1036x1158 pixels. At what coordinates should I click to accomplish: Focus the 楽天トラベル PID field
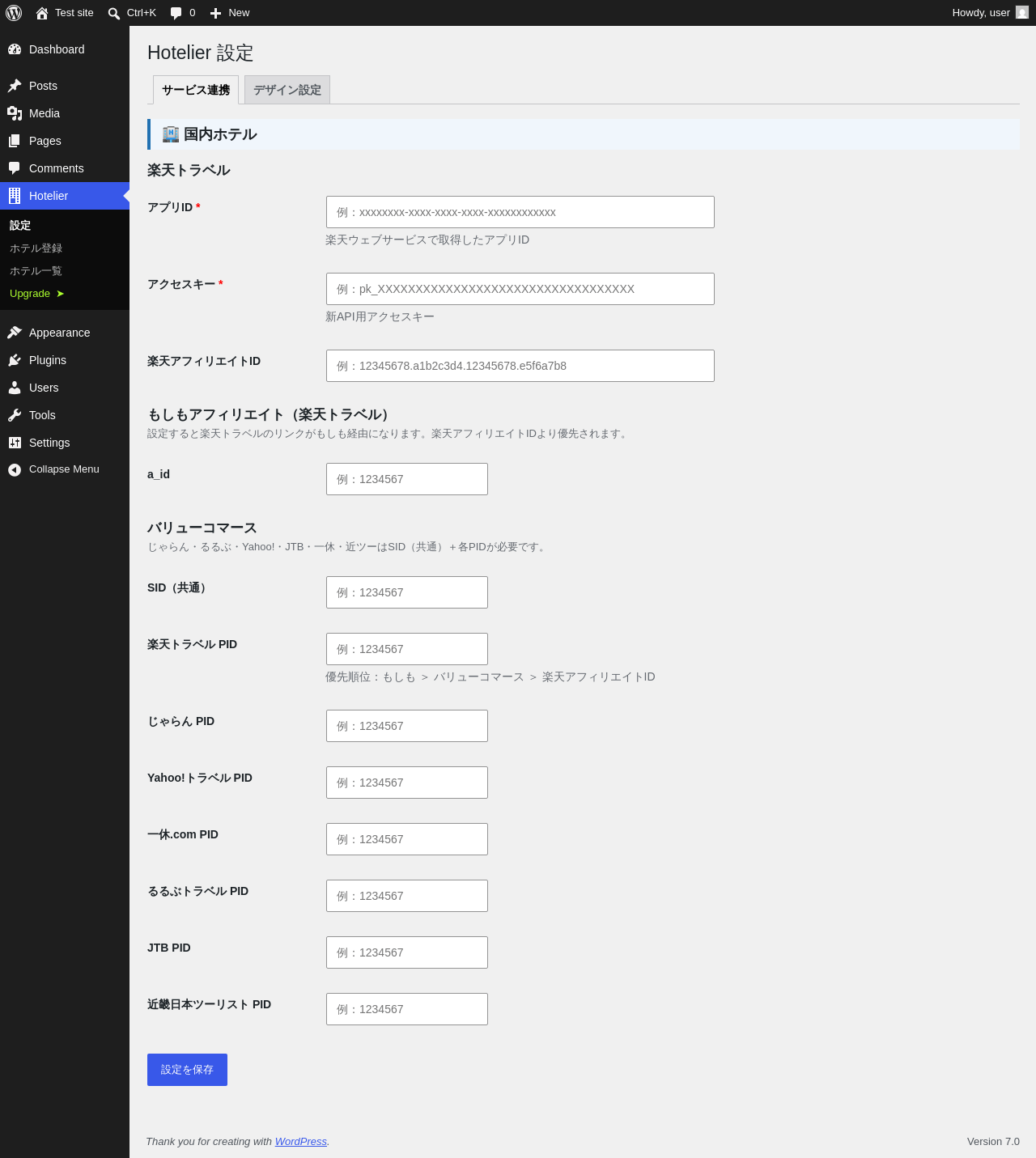pos(407,649)
